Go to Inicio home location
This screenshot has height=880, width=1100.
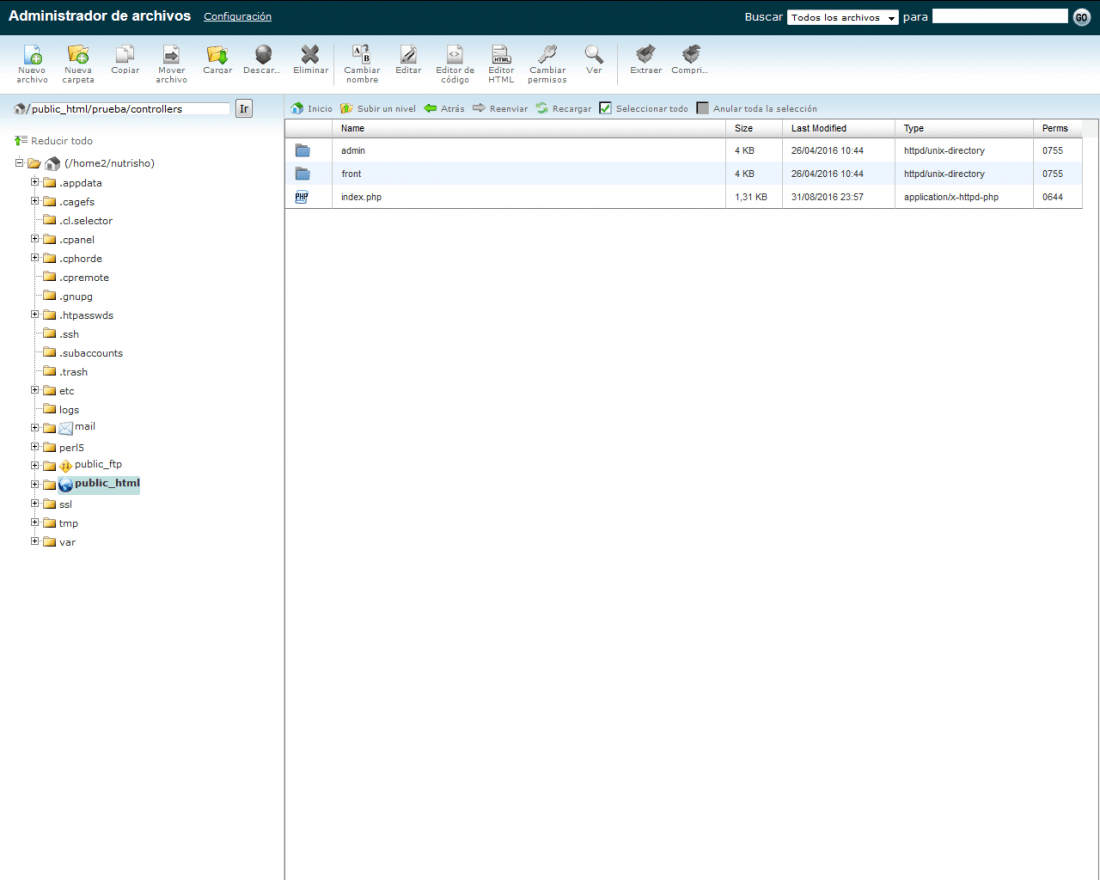click(x=311, y=109)
